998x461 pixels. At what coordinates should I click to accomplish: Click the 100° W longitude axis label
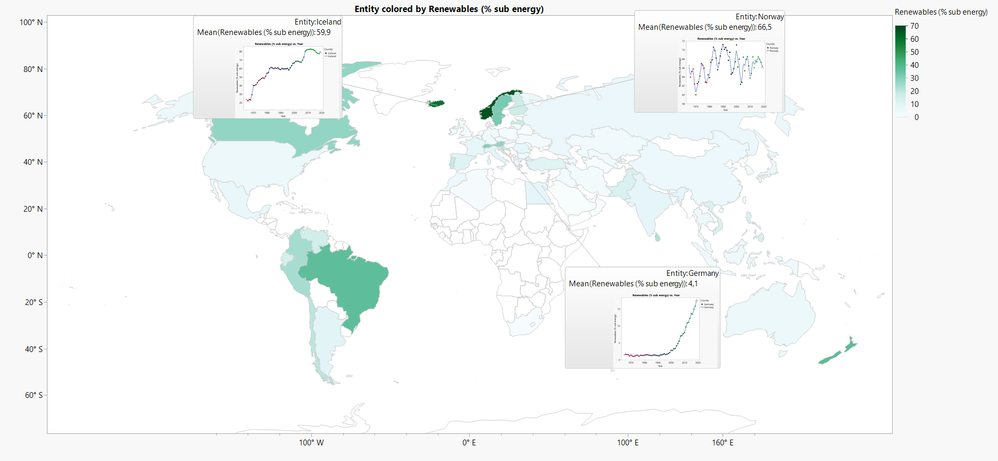311,443
